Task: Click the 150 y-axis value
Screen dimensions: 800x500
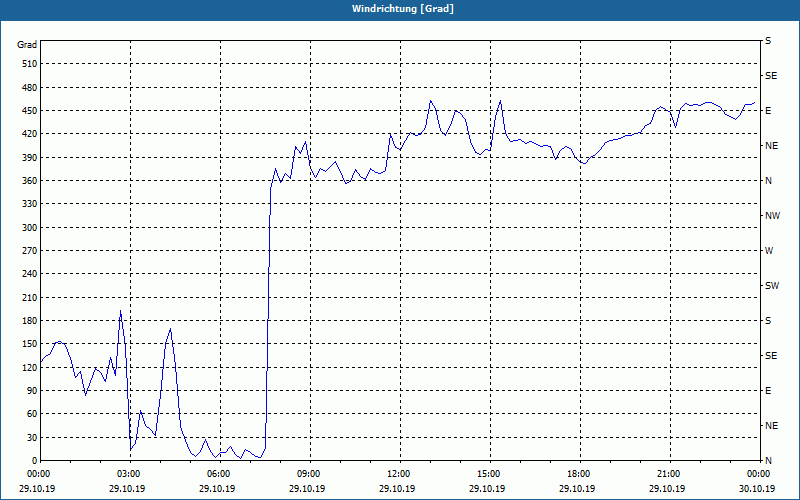Action: pyautogui.click(x=30, y=344)
